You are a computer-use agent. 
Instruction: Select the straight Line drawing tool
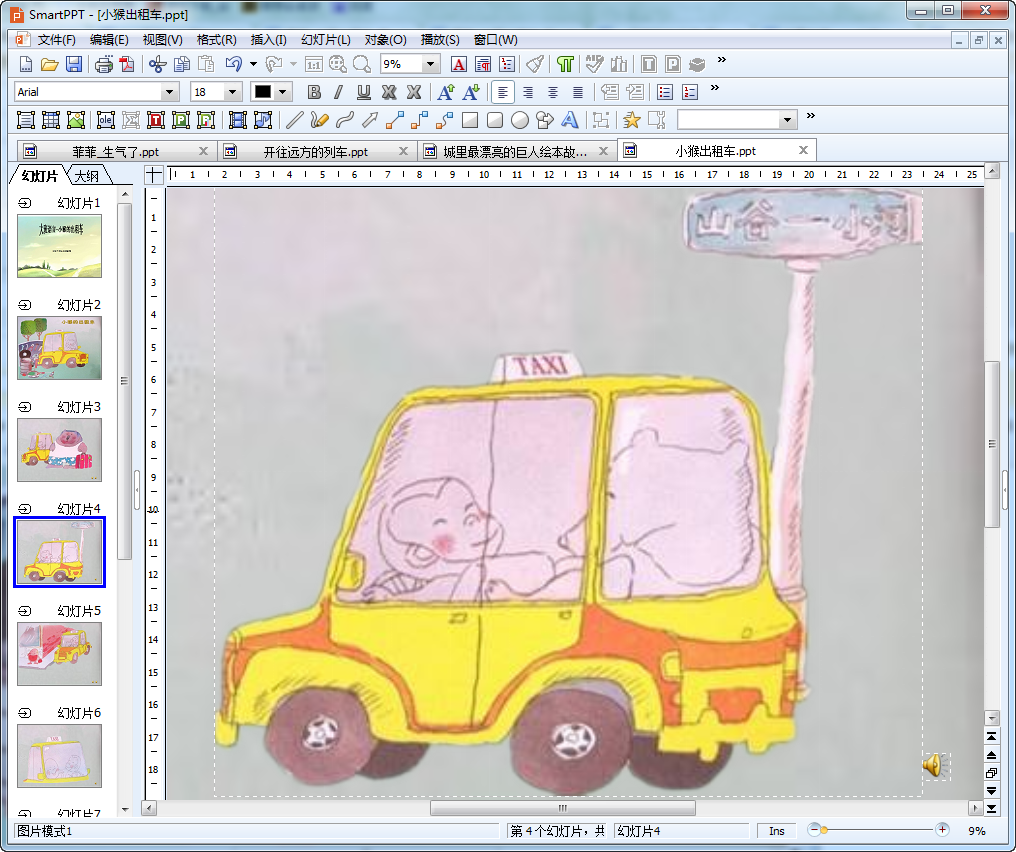(x=294, y=120)
